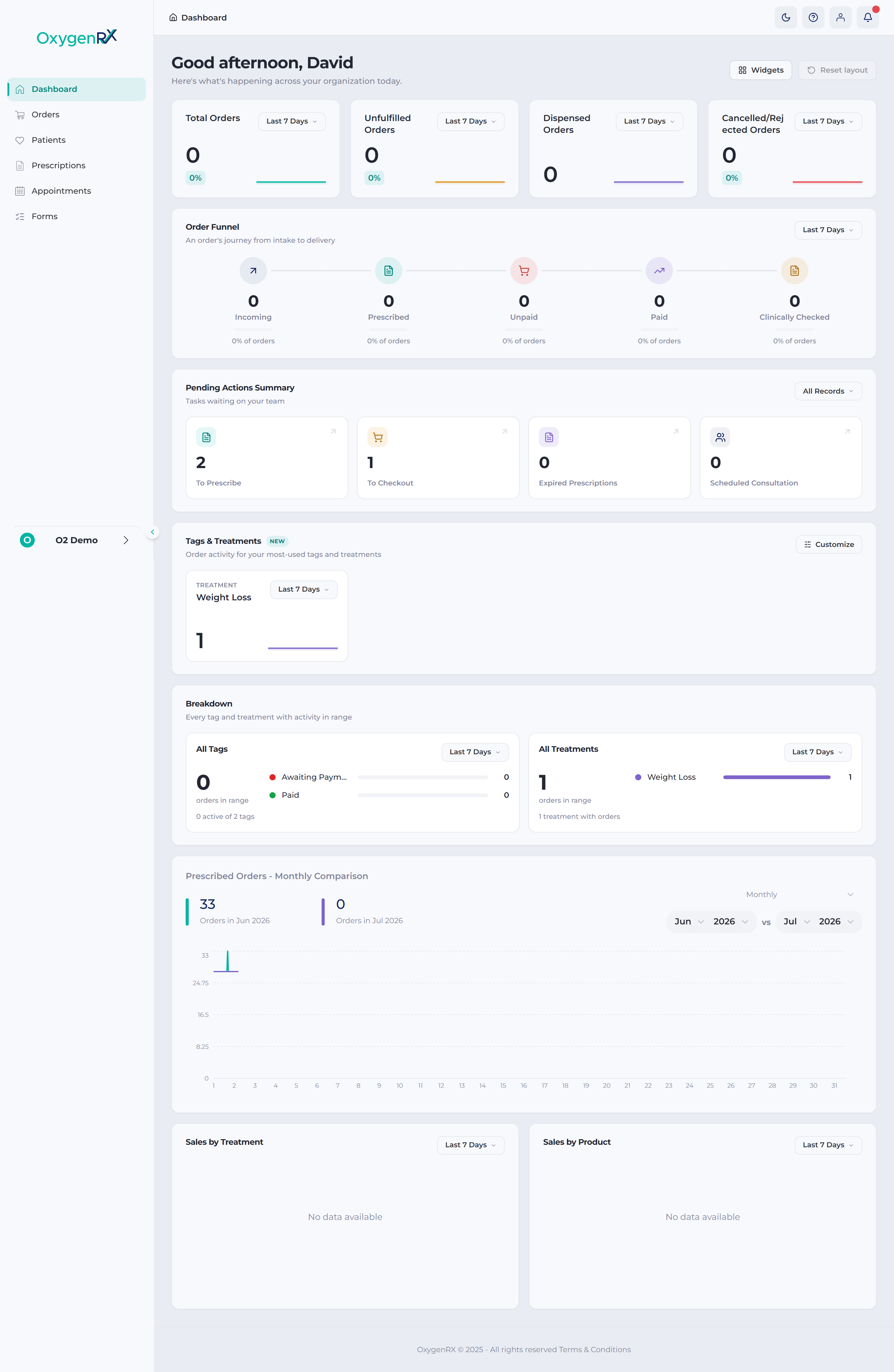Open the Jun month selector
The width and height of the screenshot is (894, 1372).
coord(689,921)
